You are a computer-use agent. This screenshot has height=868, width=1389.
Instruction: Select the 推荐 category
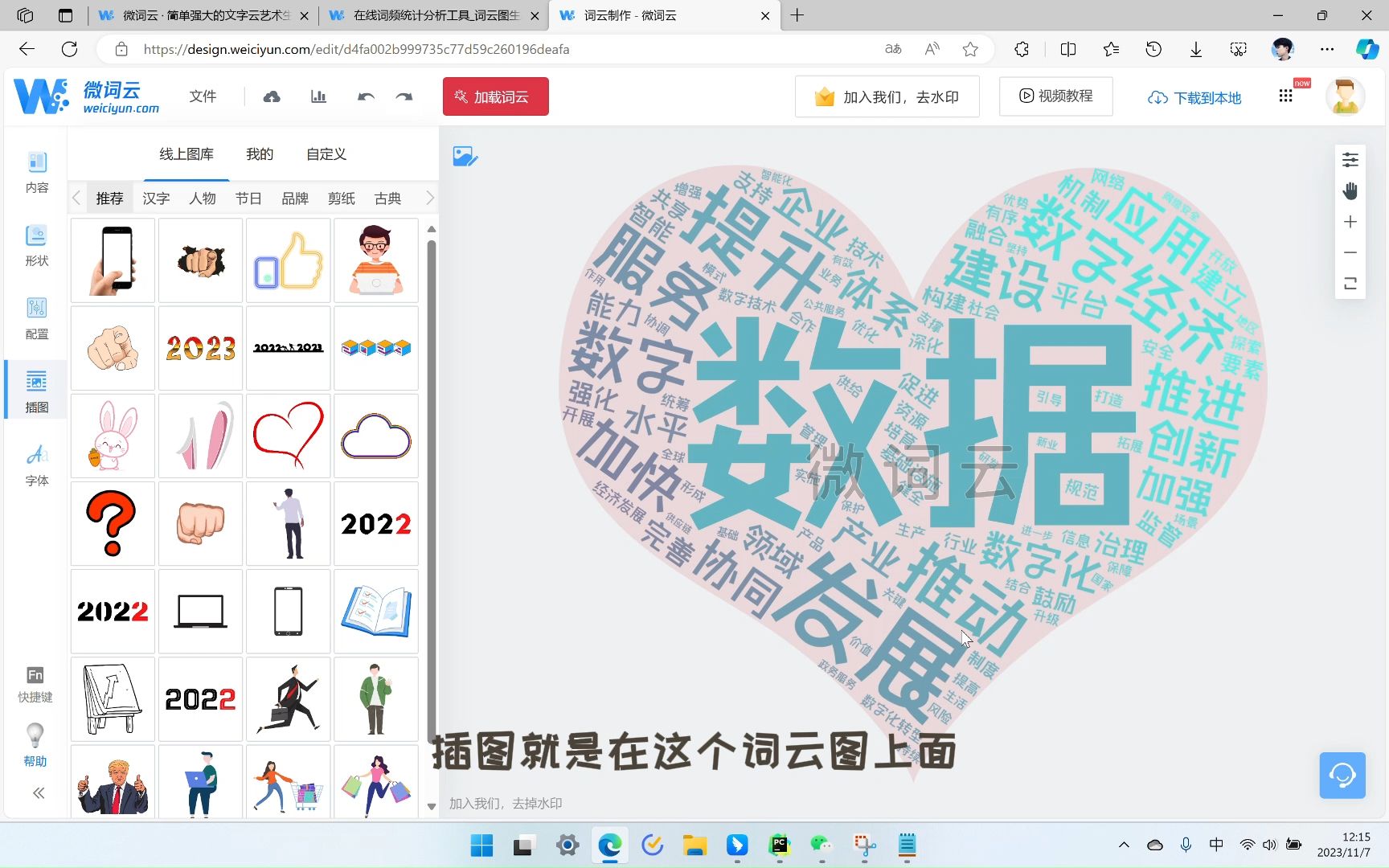109,199
